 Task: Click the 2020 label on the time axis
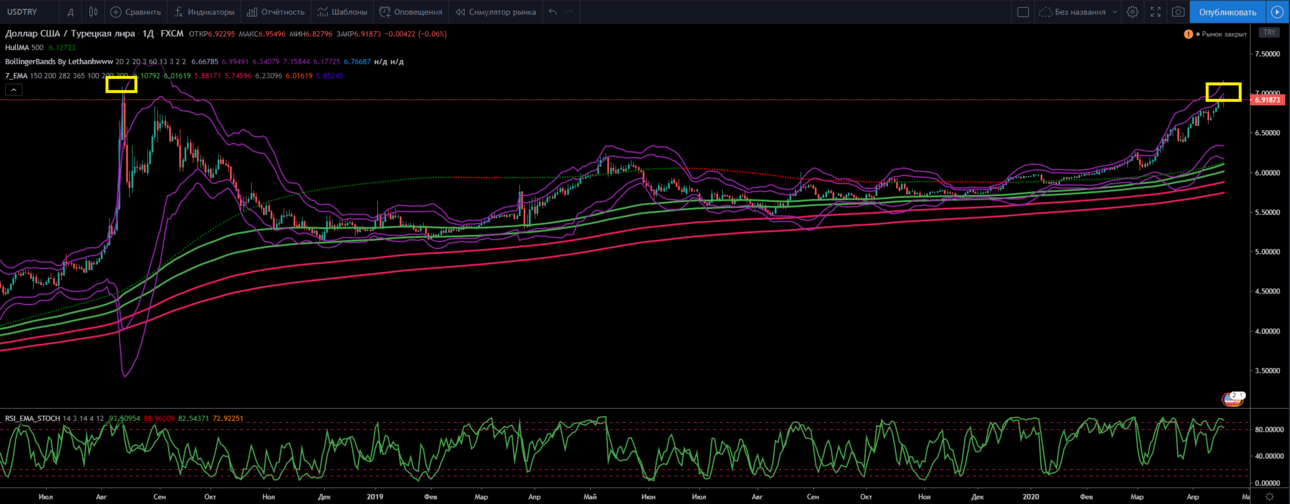(1030, 495)
